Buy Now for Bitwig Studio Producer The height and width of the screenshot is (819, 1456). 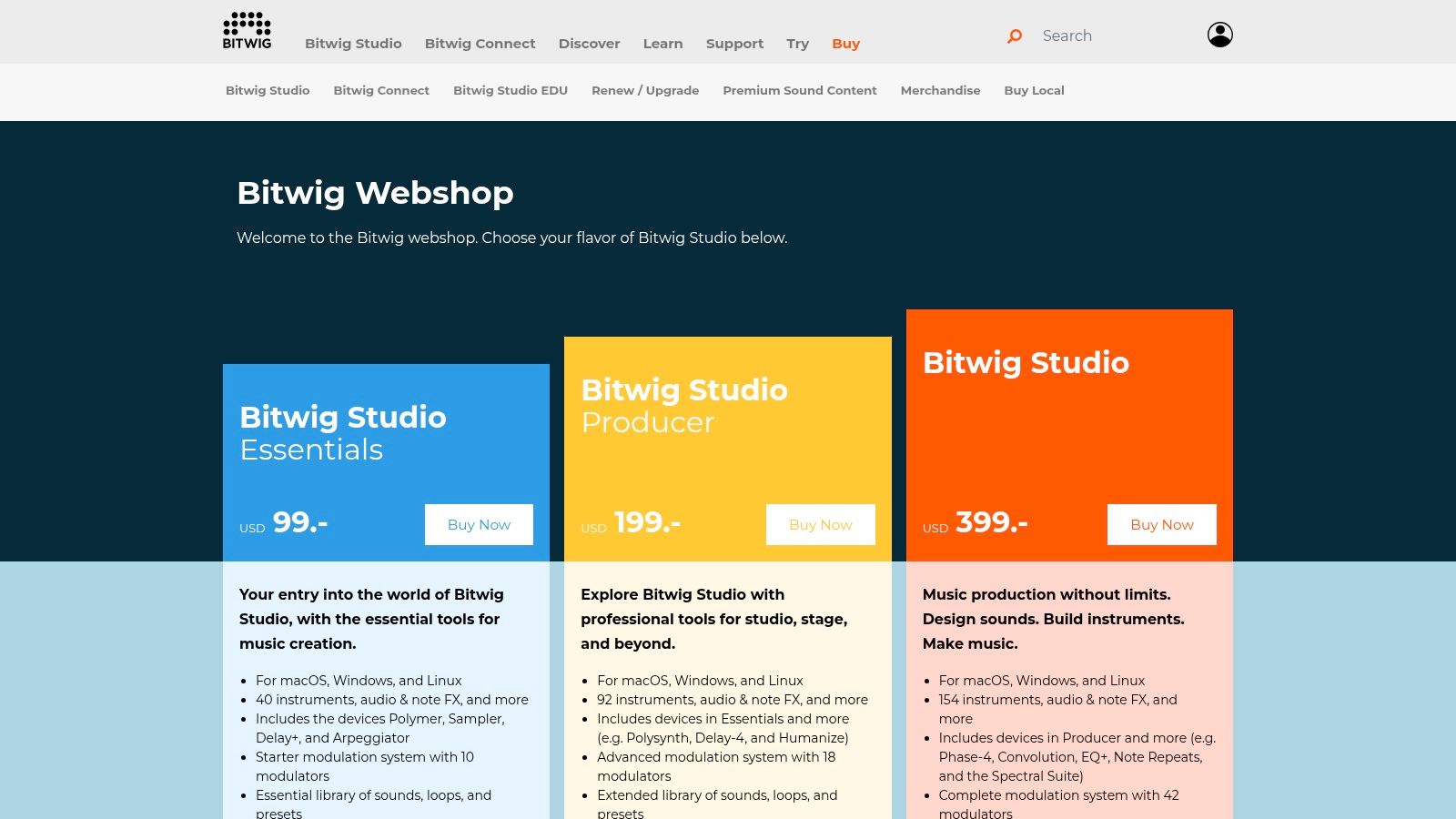[x=821, y=524]
